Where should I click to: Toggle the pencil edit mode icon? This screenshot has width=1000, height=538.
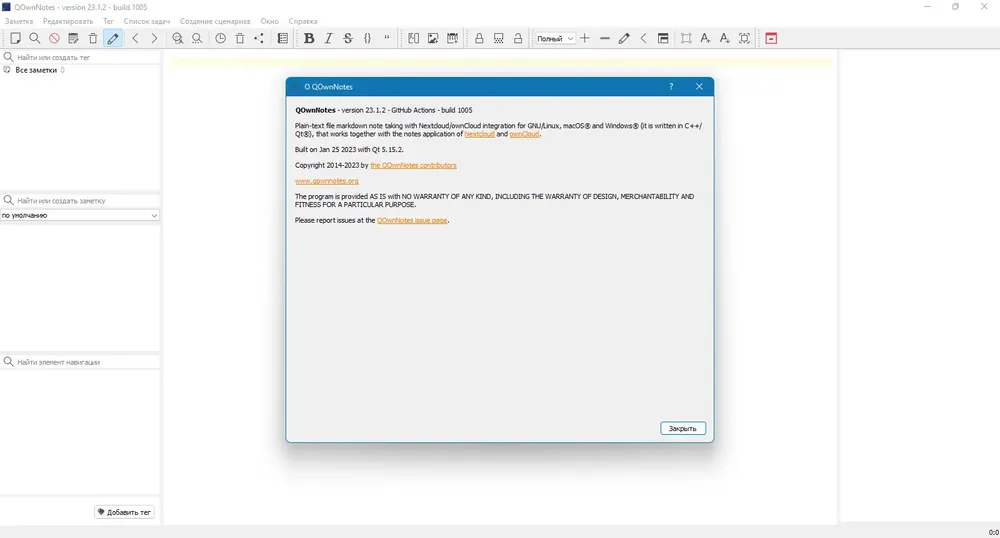click(113, 38)
